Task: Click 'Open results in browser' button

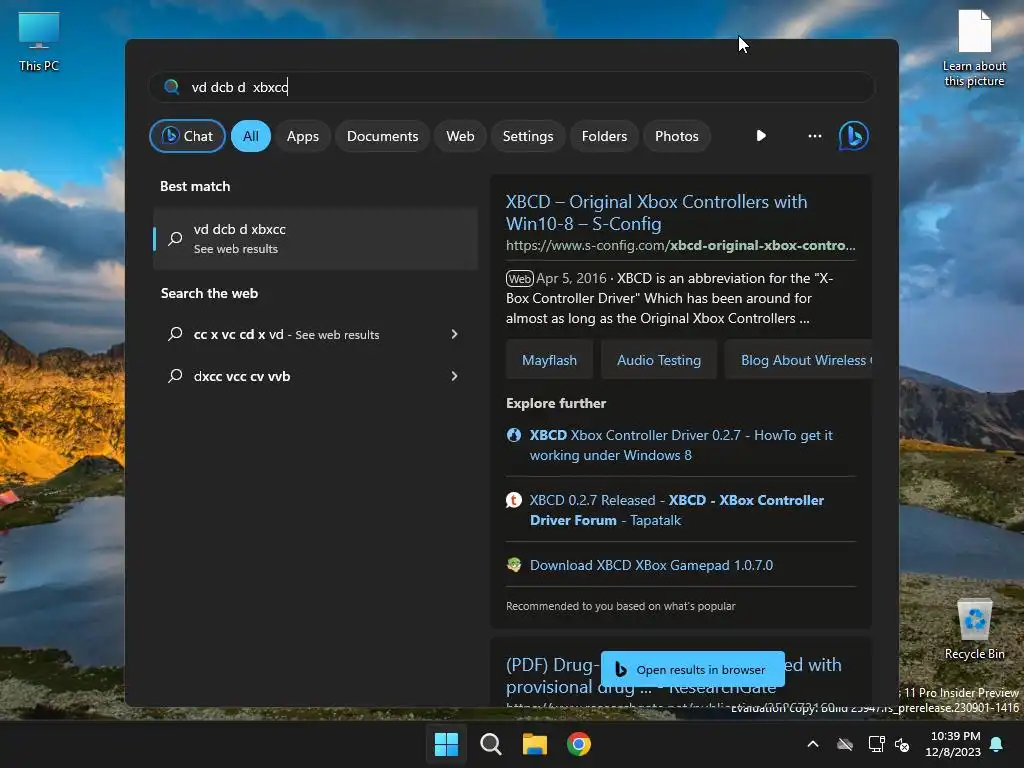Action: tap(692, 669)
